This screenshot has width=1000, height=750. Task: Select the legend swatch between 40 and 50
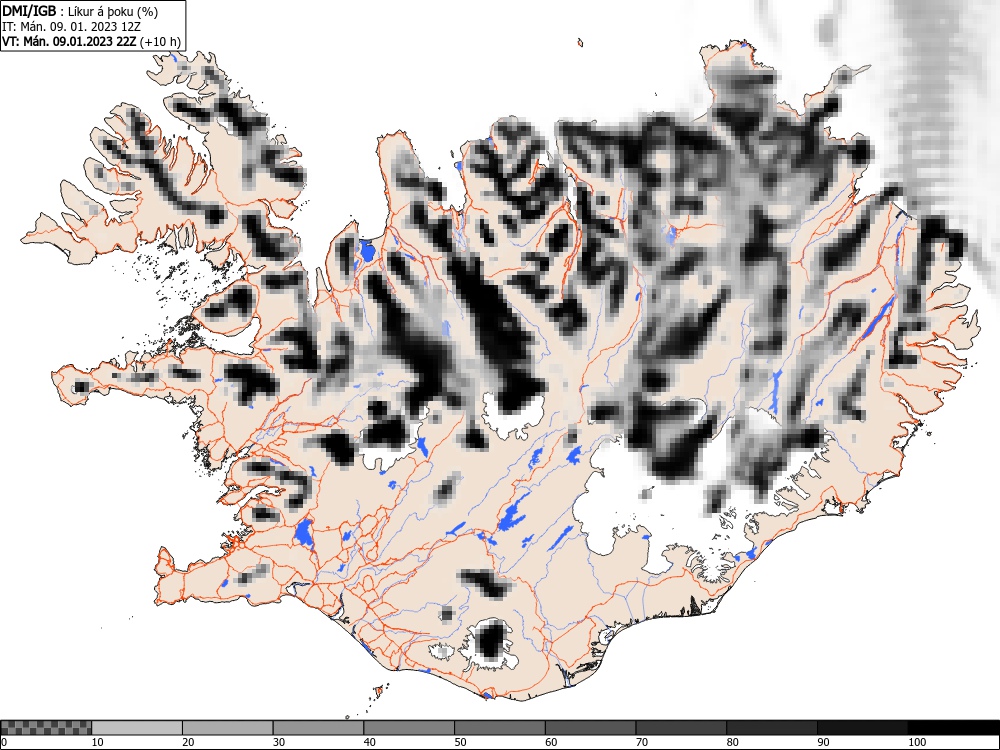[409, 728]
